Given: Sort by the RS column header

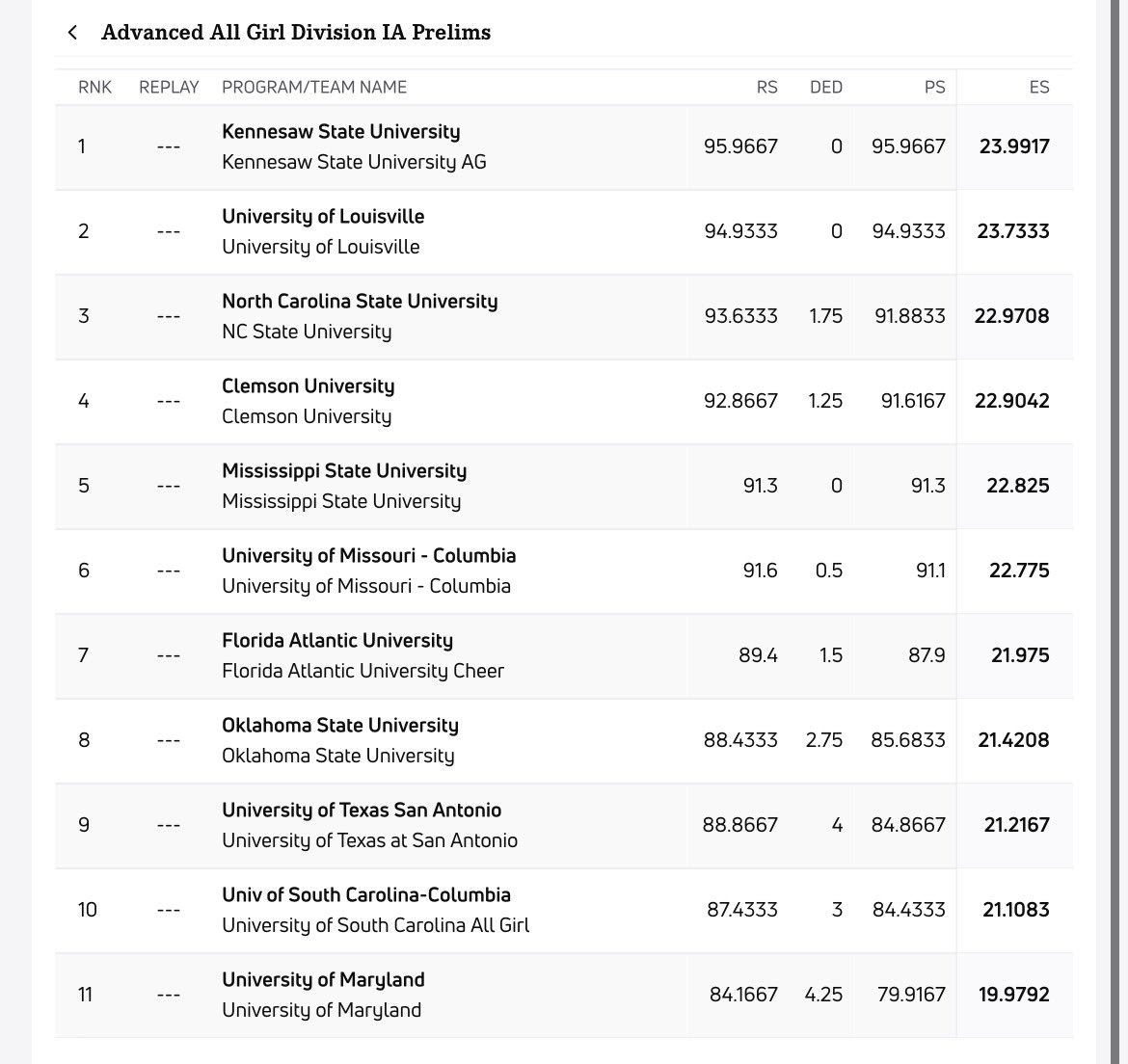Looking at the screenshot, I should tap(766, 88).
